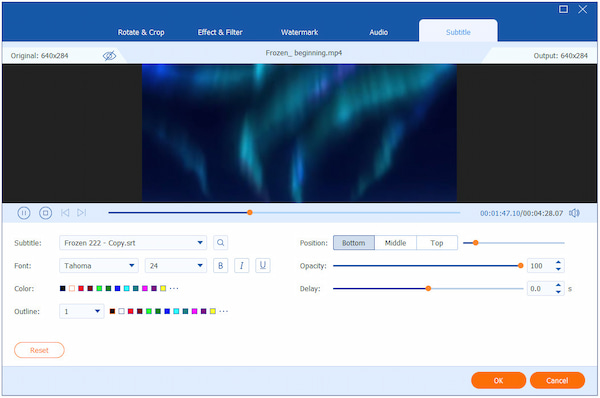Maximize the editor window
The image size is (600, 398).
tap(563, 9)
